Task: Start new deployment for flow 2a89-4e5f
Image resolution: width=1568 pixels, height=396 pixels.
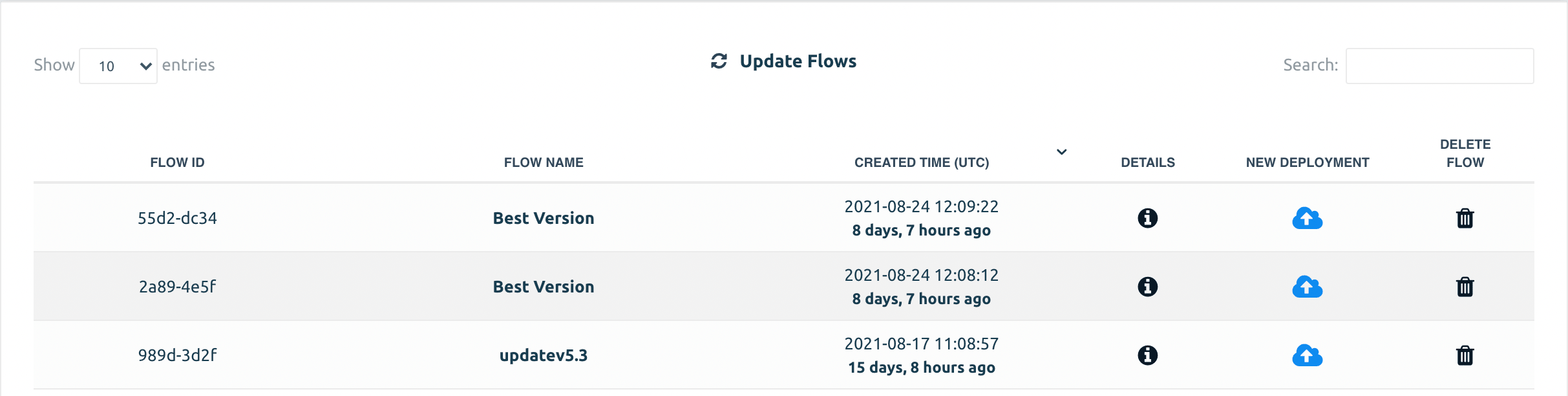Action: click(x=1307, y=287)
